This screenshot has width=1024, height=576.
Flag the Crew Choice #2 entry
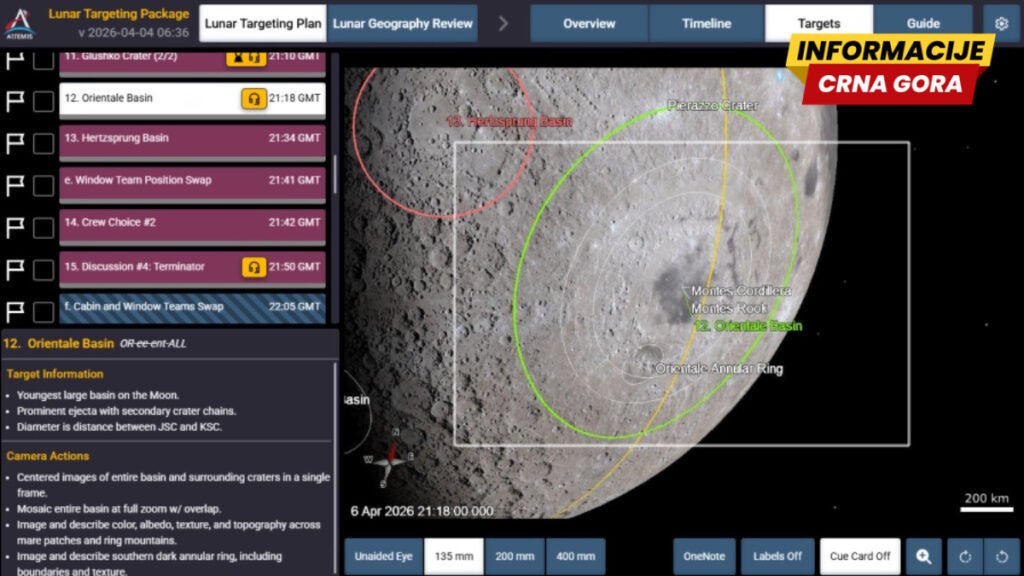(x=15, y=227)
